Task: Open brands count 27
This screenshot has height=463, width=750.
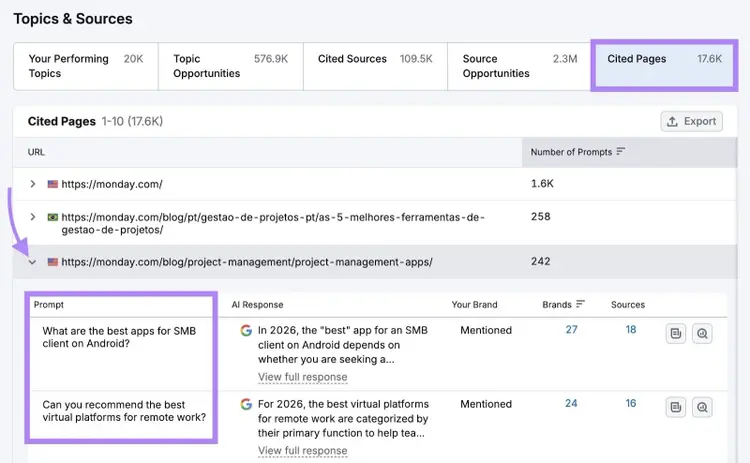Action: [x=572, y=330]
